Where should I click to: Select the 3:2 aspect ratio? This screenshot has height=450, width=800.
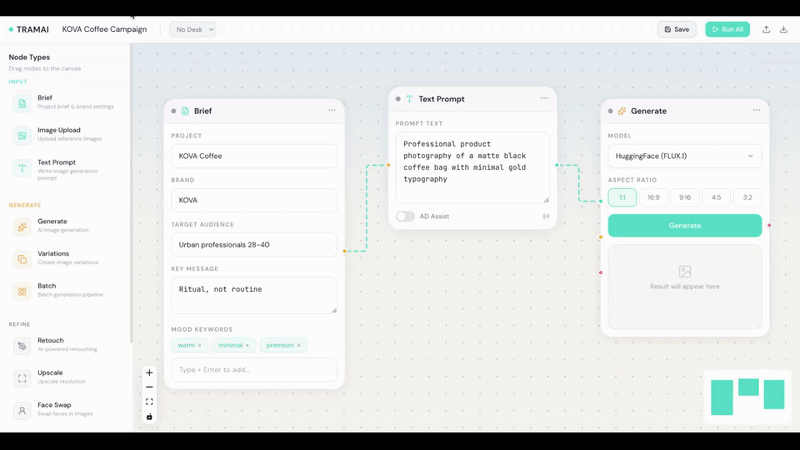pyautogui.click(x=747, y=197)
